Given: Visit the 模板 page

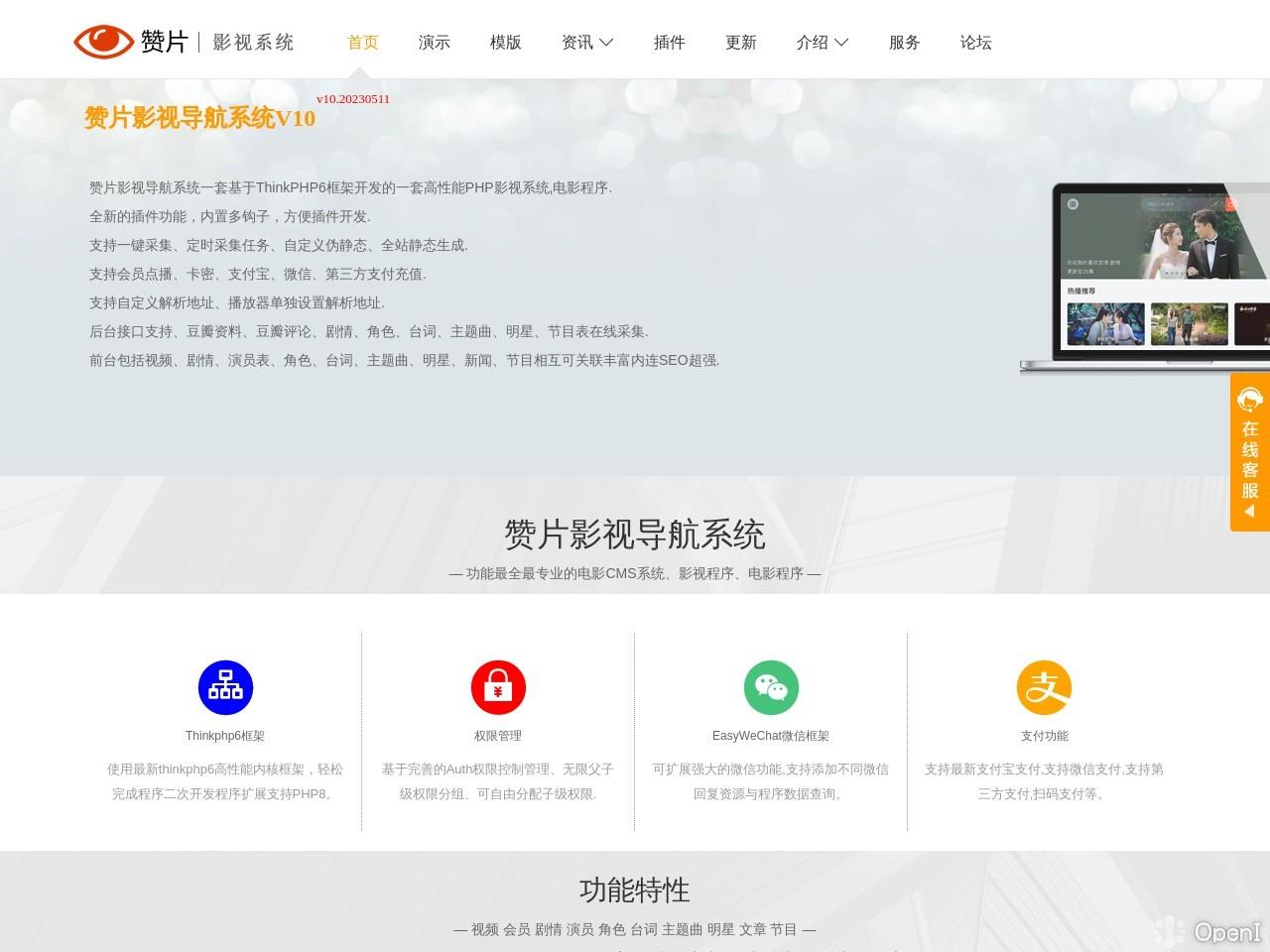Looking at the screenshot, I should pyautogui.click(x=504, y=42).
